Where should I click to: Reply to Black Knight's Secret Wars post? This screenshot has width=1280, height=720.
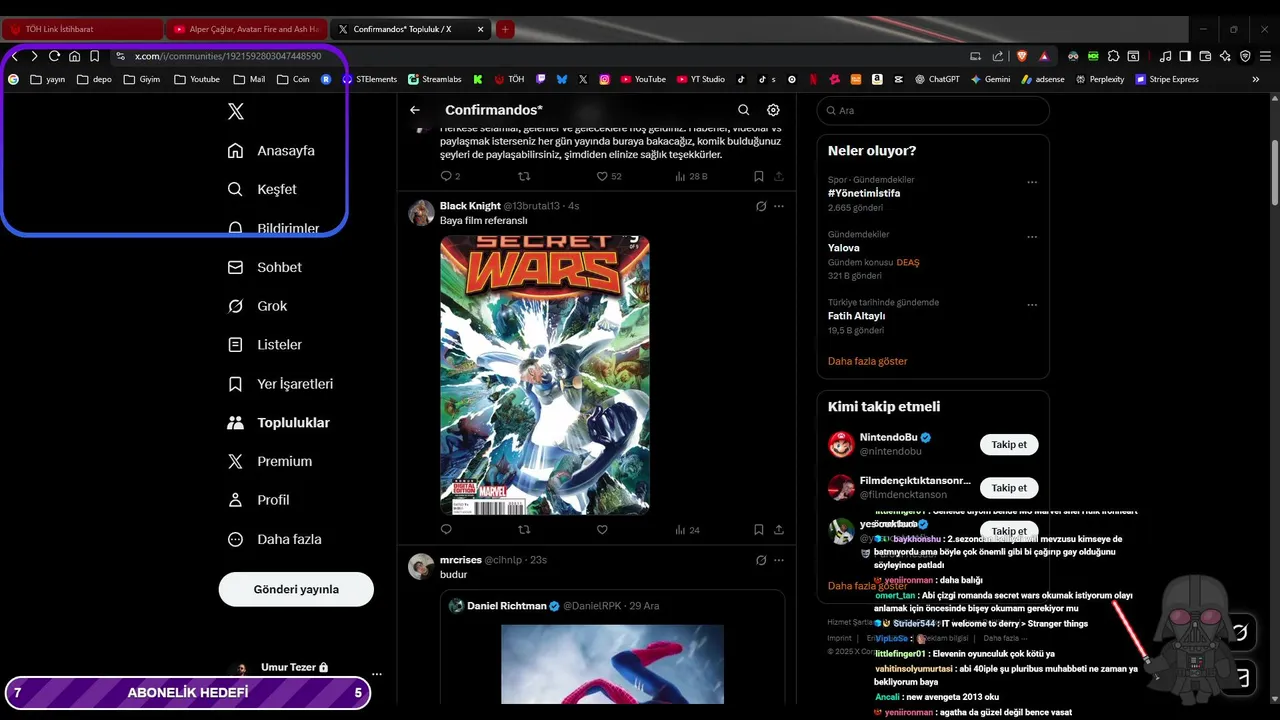pyautogui.click(x=446, y=530)
